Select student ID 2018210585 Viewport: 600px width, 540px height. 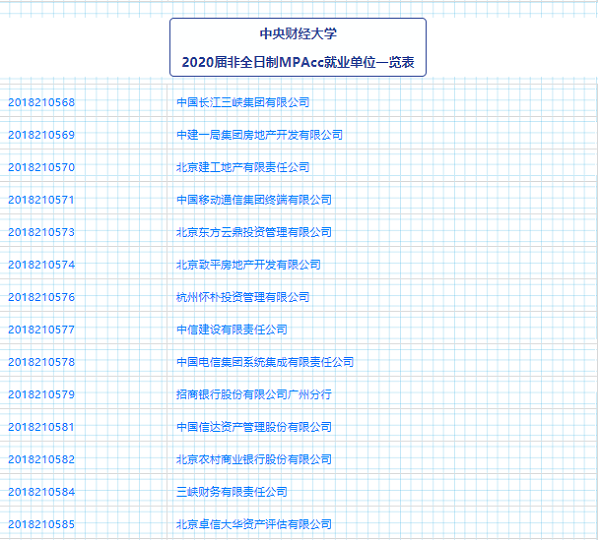(41, 524)
